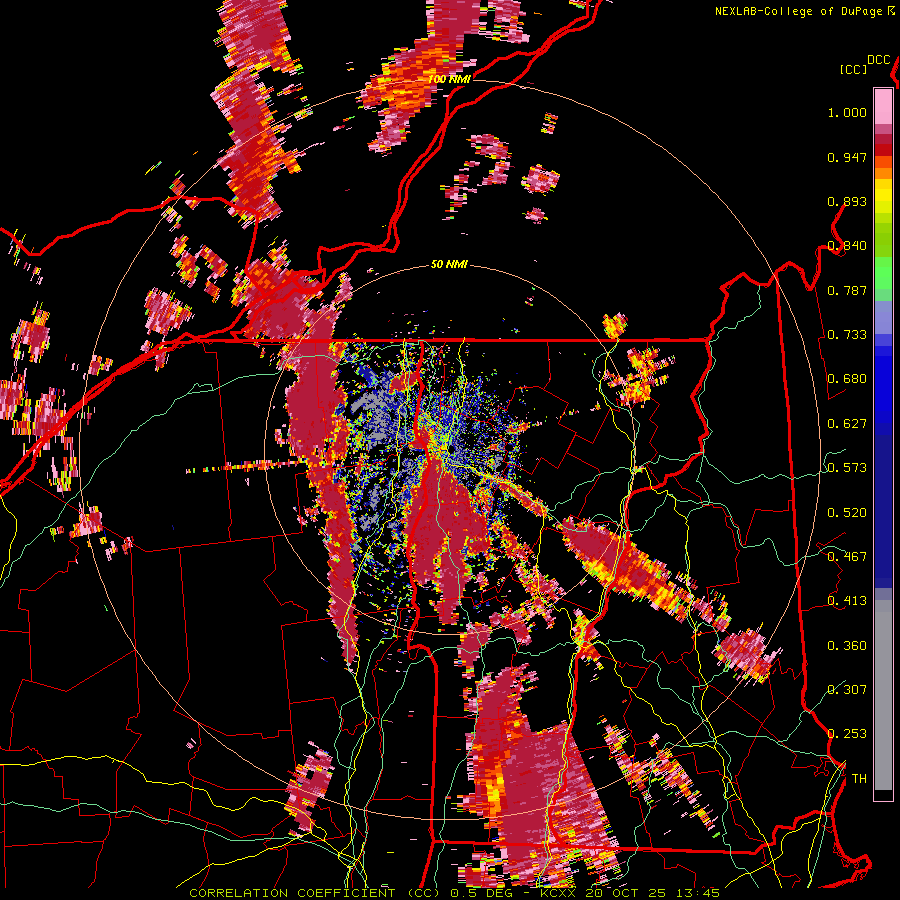Click the [CC] label above the color scale
Screen dimensions: 900x900
coord(853,69)
